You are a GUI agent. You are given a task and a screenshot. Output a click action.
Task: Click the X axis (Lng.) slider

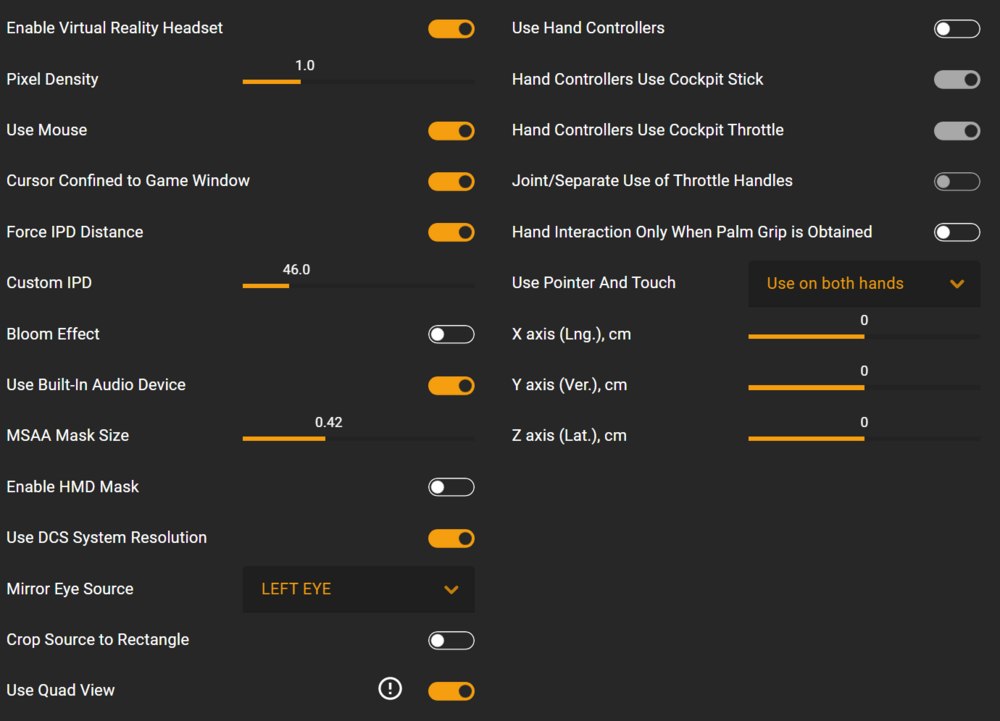(x=864, y=336)
